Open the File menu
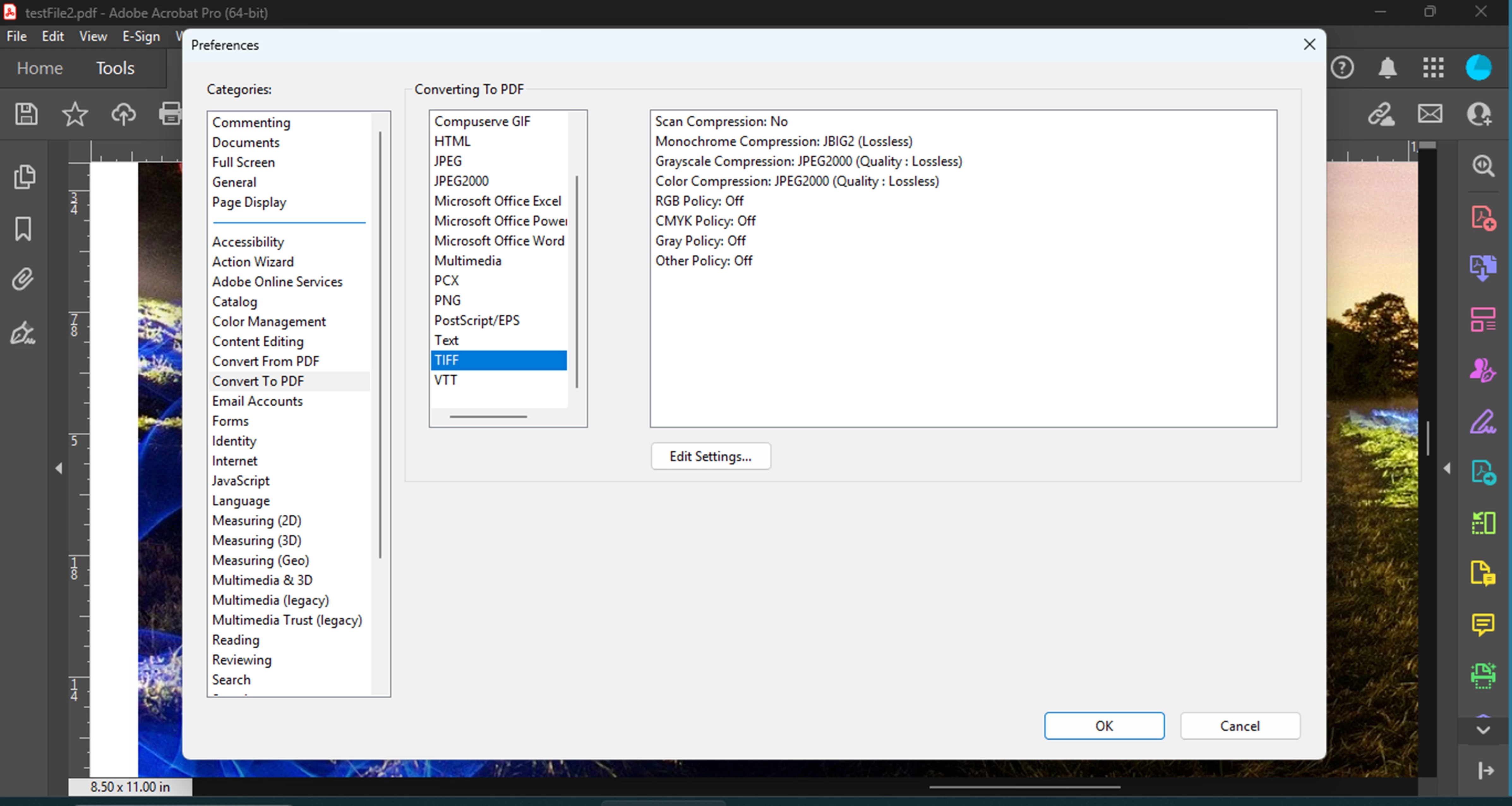The image size is (1512, 806). pyautogui.click(x=16, y=36)
